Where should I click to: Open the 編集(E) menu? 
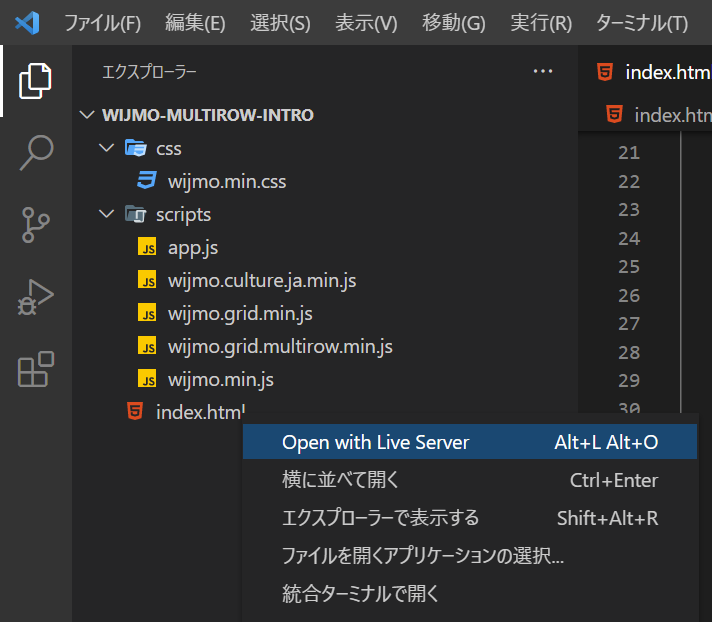195,23
